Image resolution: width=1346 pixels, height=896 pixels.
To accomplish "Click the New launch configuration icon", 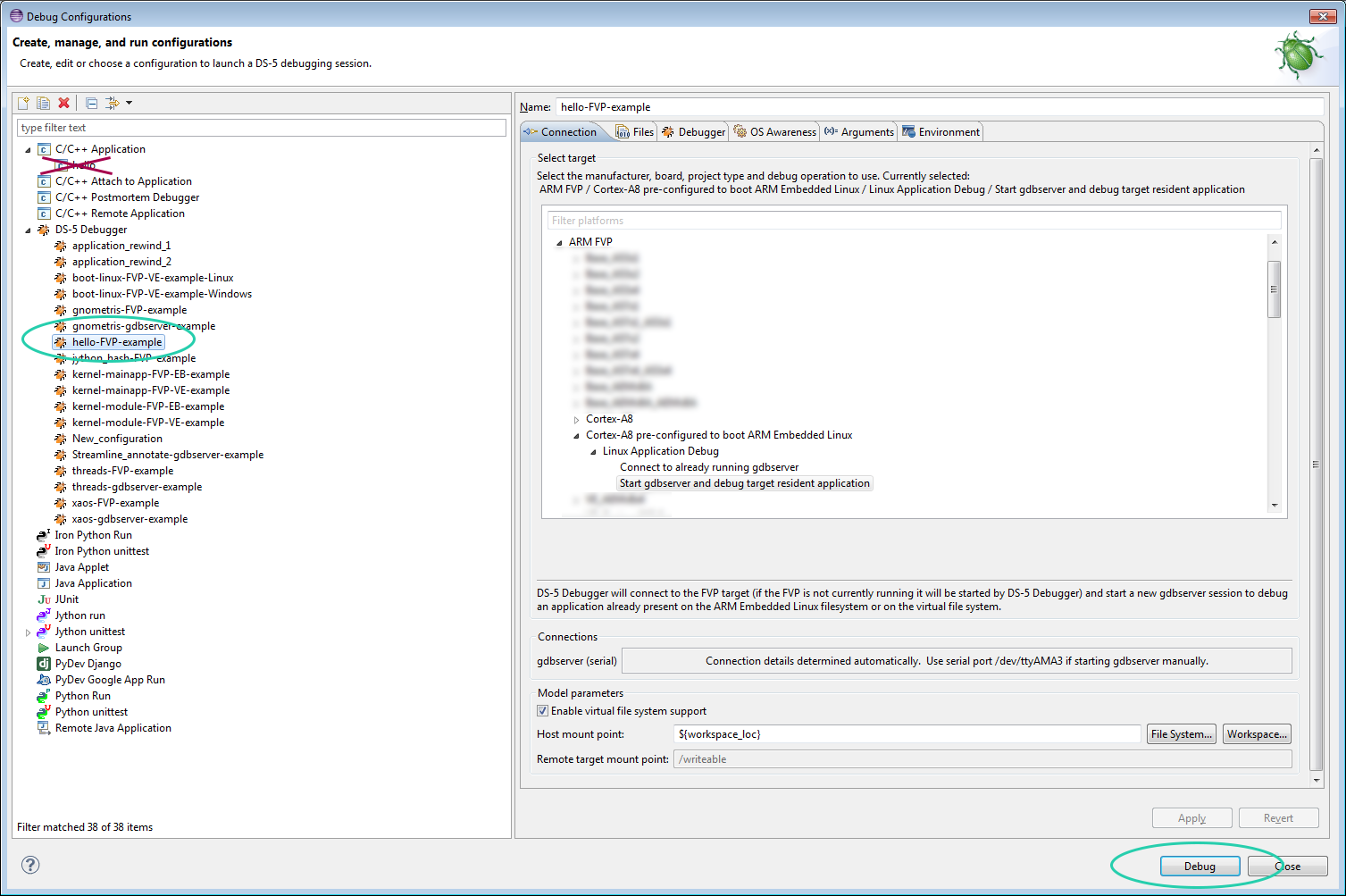I will [23, 103].
